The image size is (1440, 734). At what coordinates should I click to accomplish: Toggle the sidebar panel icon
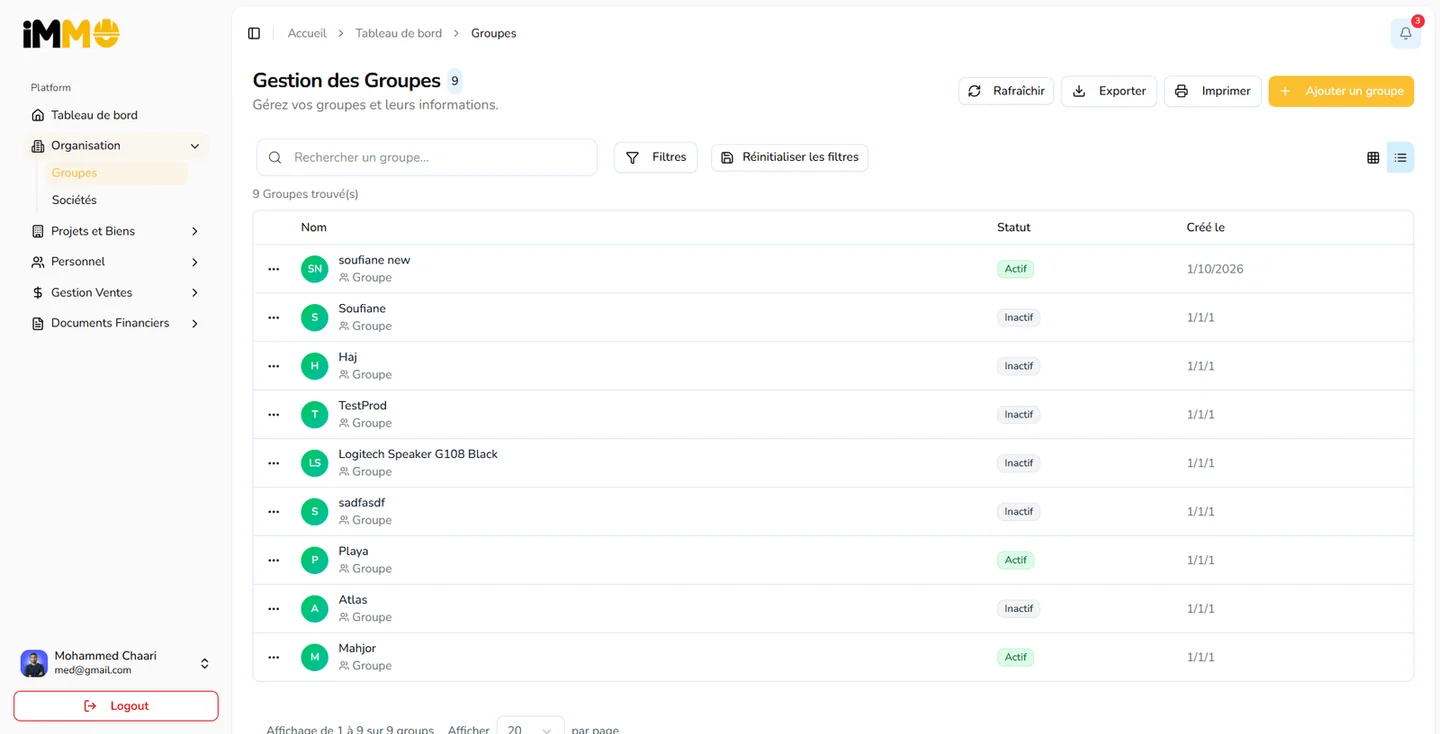[x=254, y=33]
